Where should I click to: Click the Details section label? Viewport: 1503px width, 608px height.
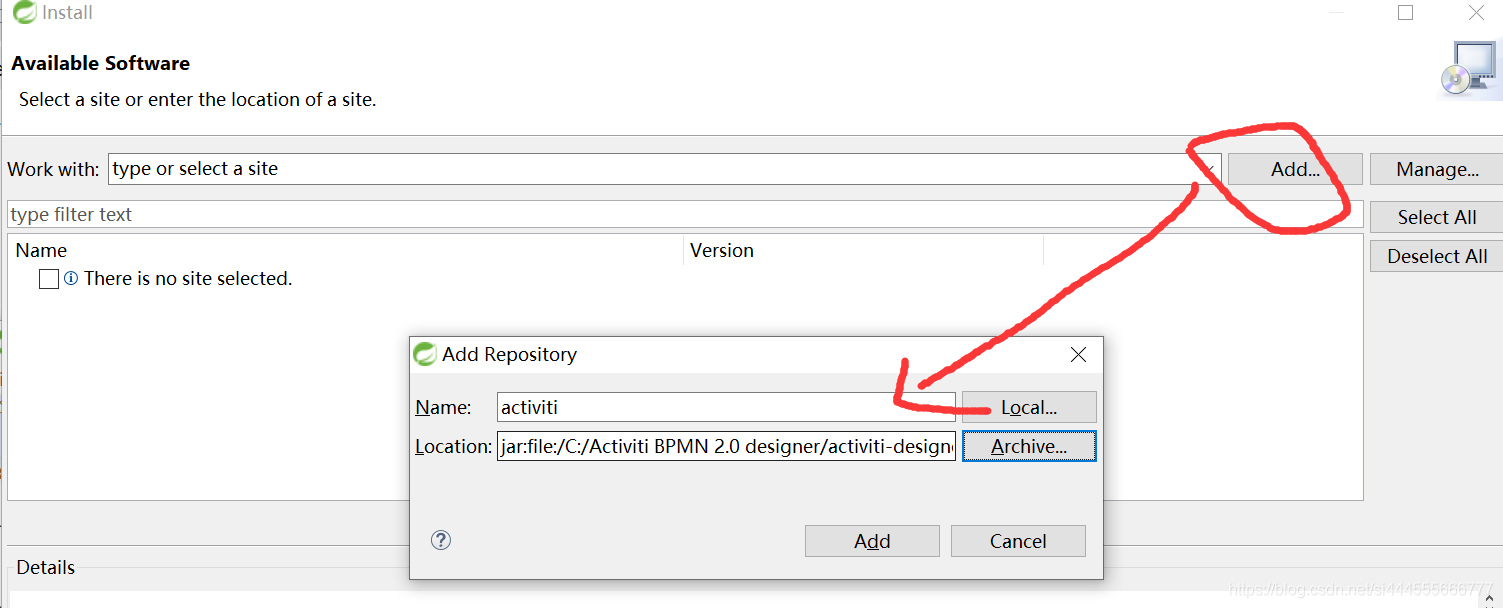[46, 567]
